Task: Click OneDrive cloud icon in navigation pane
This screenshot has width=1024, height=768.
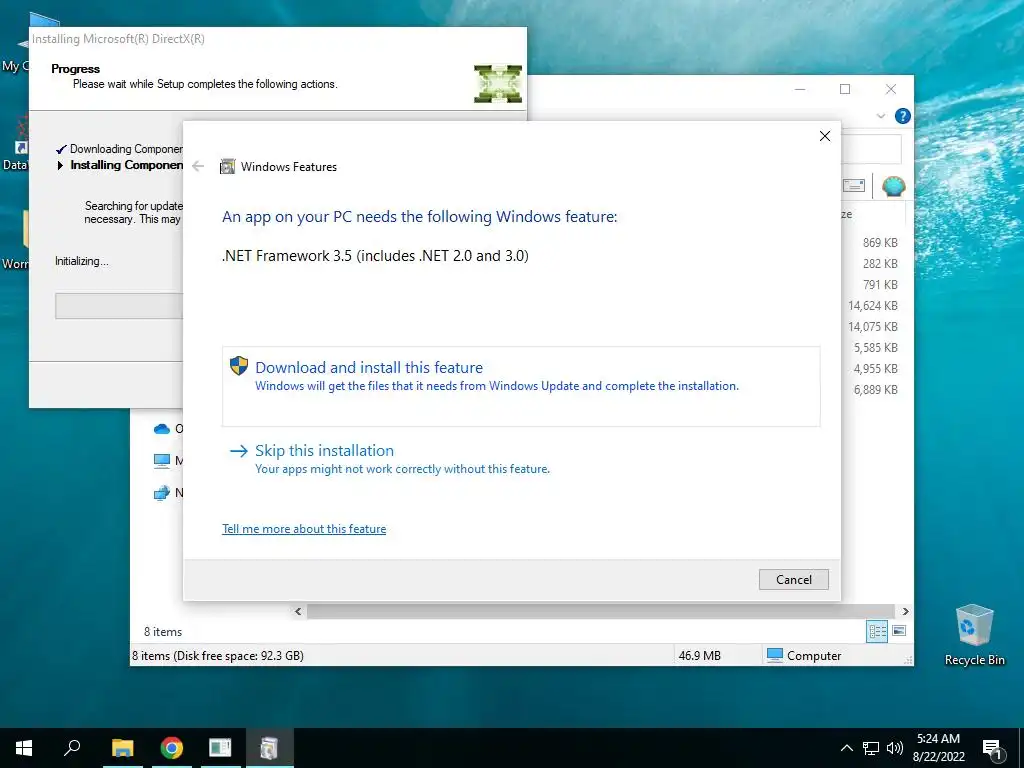Action: (x=161, y=429)
